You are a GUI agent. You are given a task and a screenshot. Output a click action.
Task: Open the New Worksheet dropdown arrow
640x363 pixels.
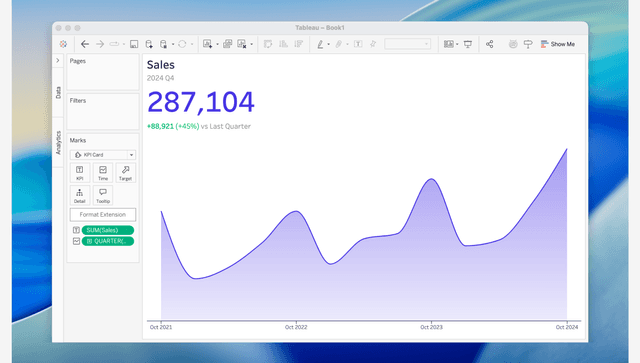coord(217,44)
